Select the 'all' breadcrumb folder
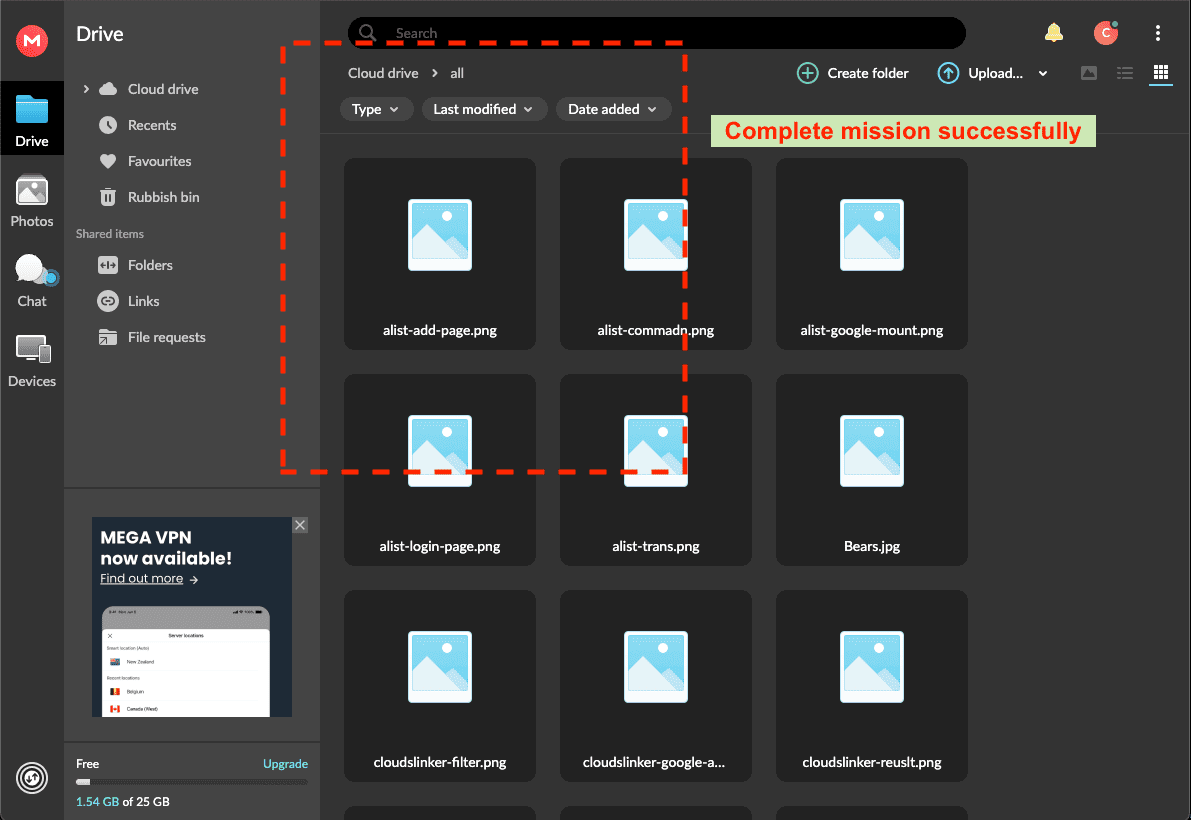This screenshot has width=1191, height=820. (x=456, y=73)
